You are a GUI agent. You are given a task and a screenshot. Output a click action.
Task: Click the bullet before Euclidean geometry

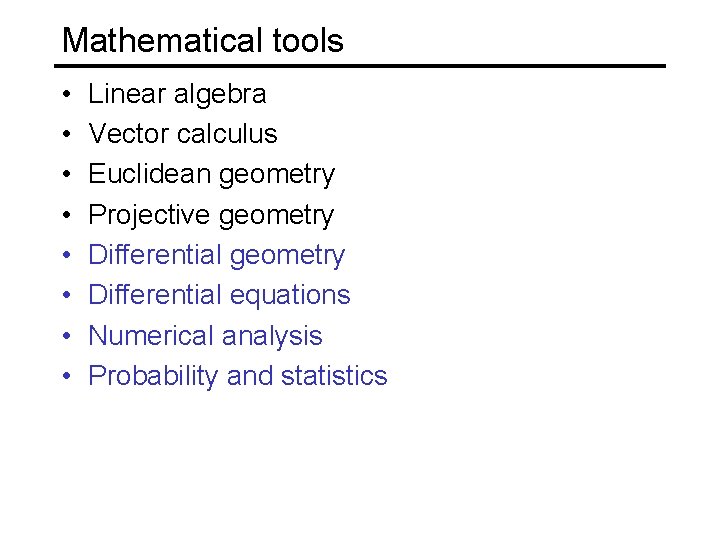67,174
